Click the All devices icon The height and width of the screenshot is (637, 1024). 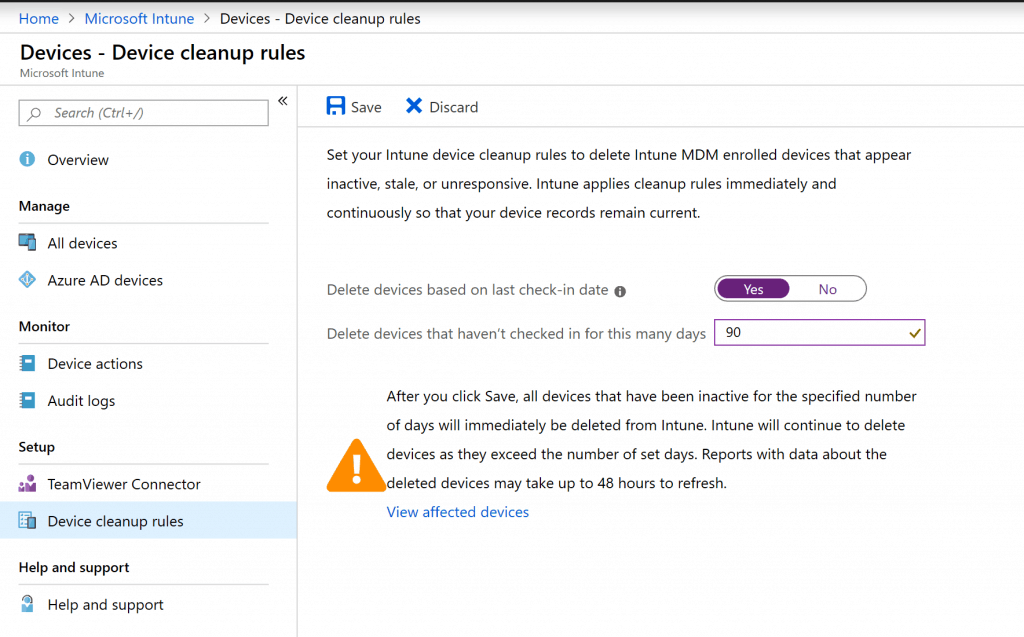point(27,242)
